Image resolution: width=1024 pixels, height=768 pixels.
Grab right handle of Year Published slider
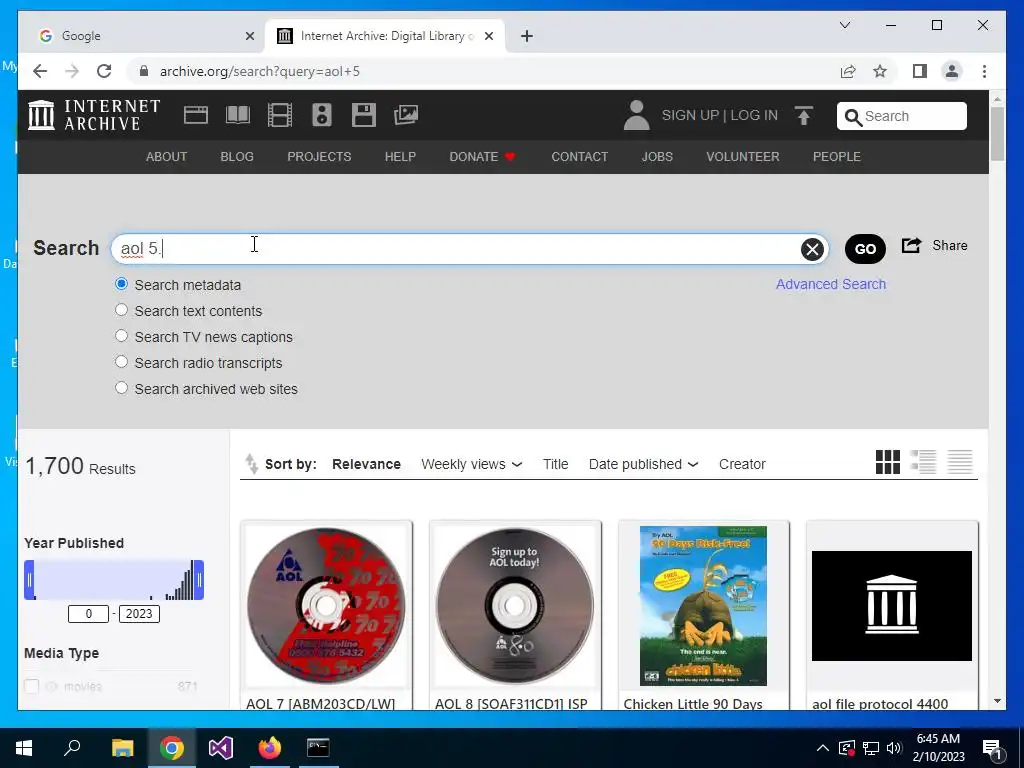click(x=199, y=580)
